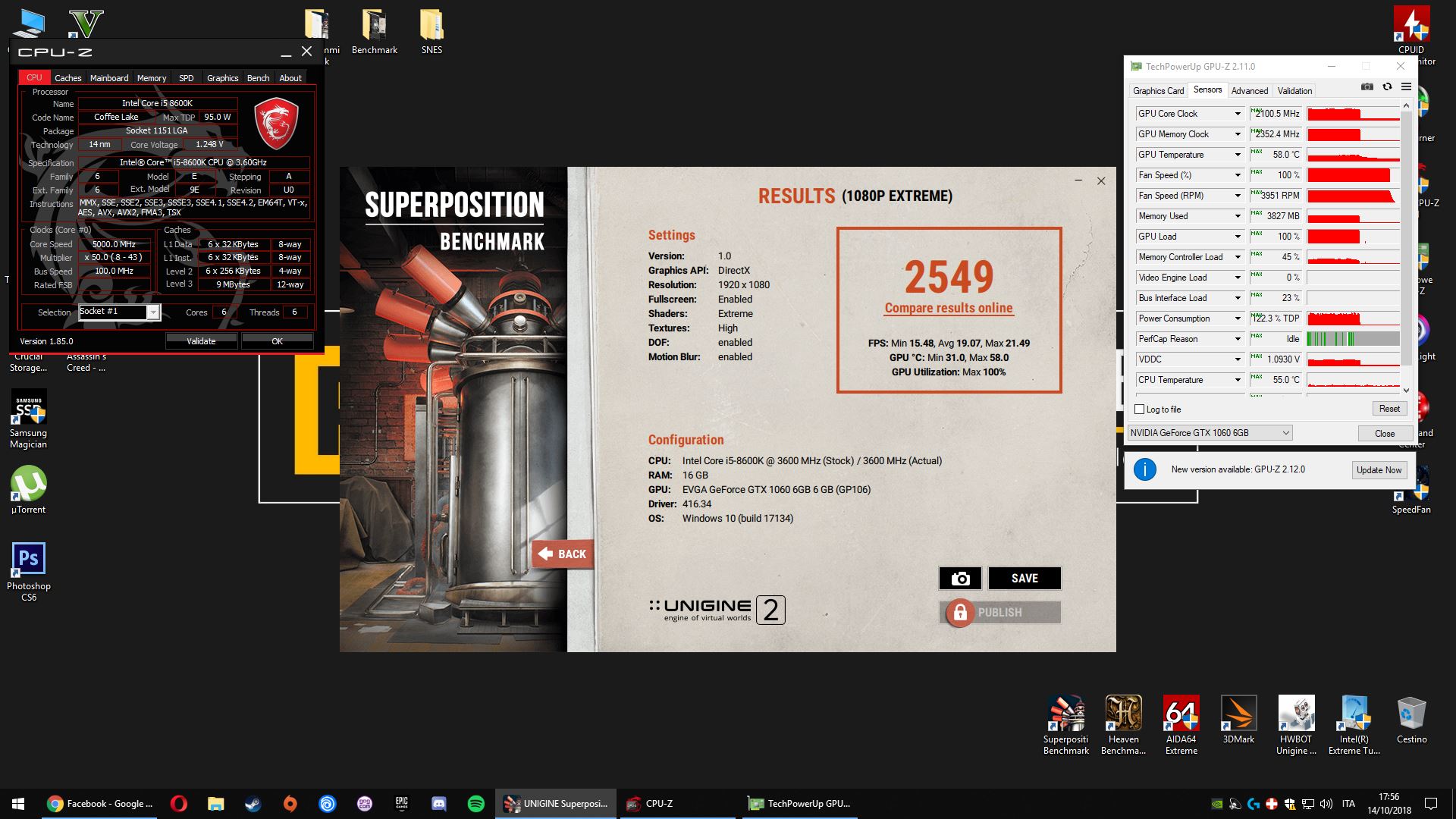The height and width of the screenshot is (819, 1456).
Task: Open the notification action center
Action: click(x=1431, y=804)
